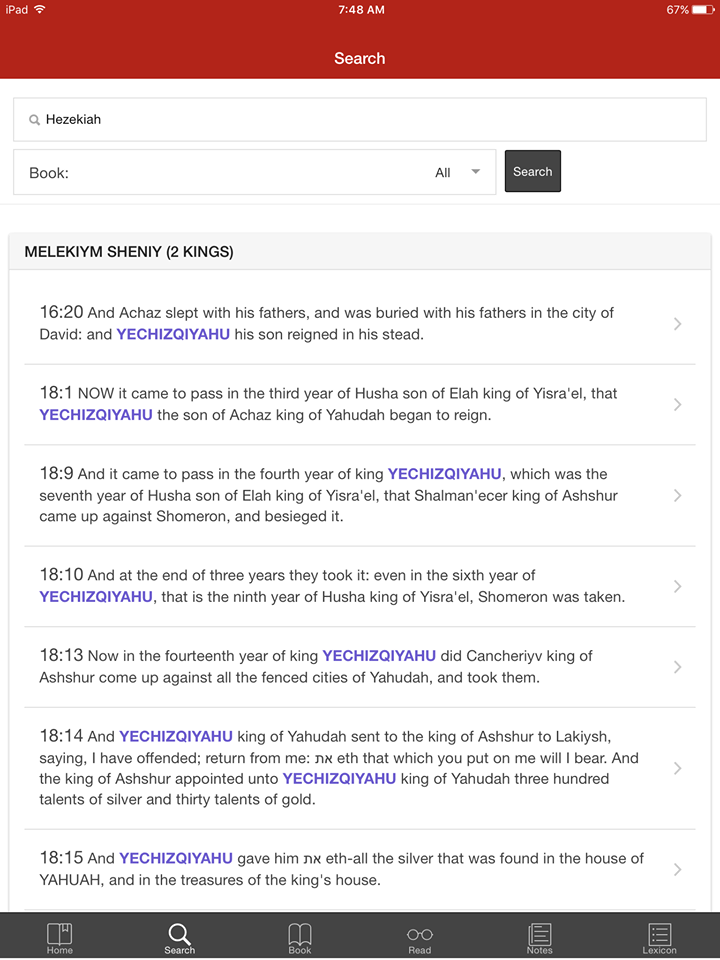Open verse 16:20 via its chevron
The height and width of the screenshot is (960, 720).
point(677,324)
